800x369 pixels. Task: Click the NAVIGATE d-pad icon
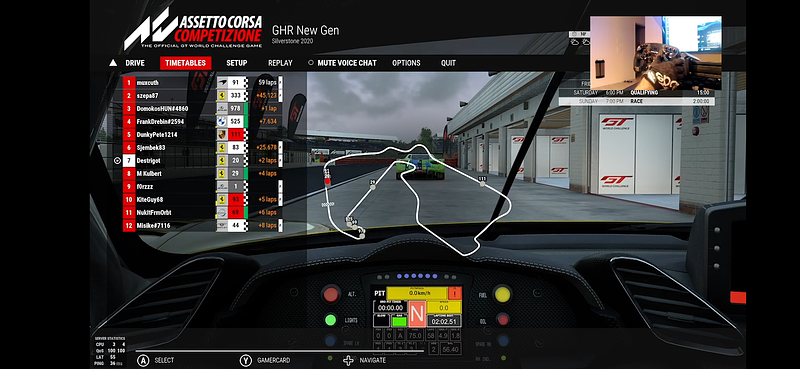tap(348, 360)
